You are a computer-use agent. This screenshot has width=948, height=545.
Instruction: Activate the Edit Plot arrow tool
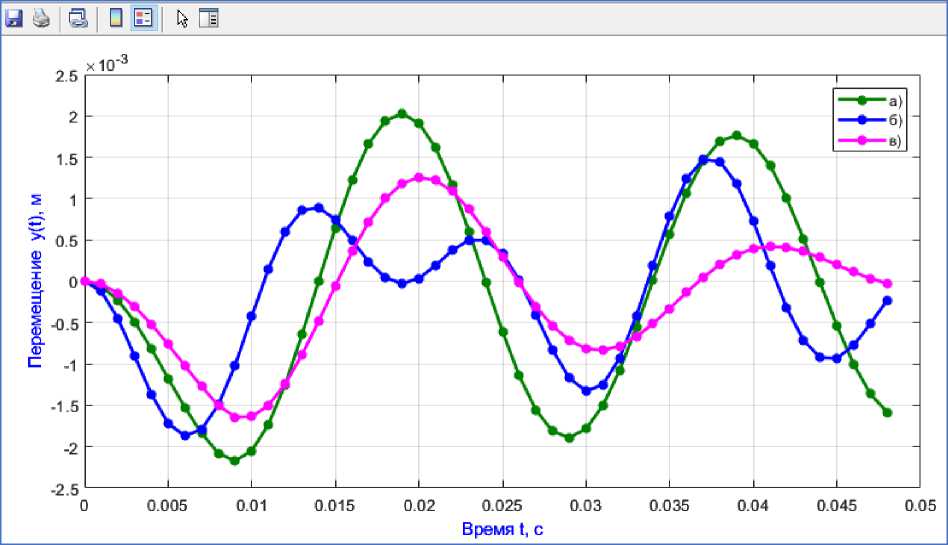click(182, 19)
